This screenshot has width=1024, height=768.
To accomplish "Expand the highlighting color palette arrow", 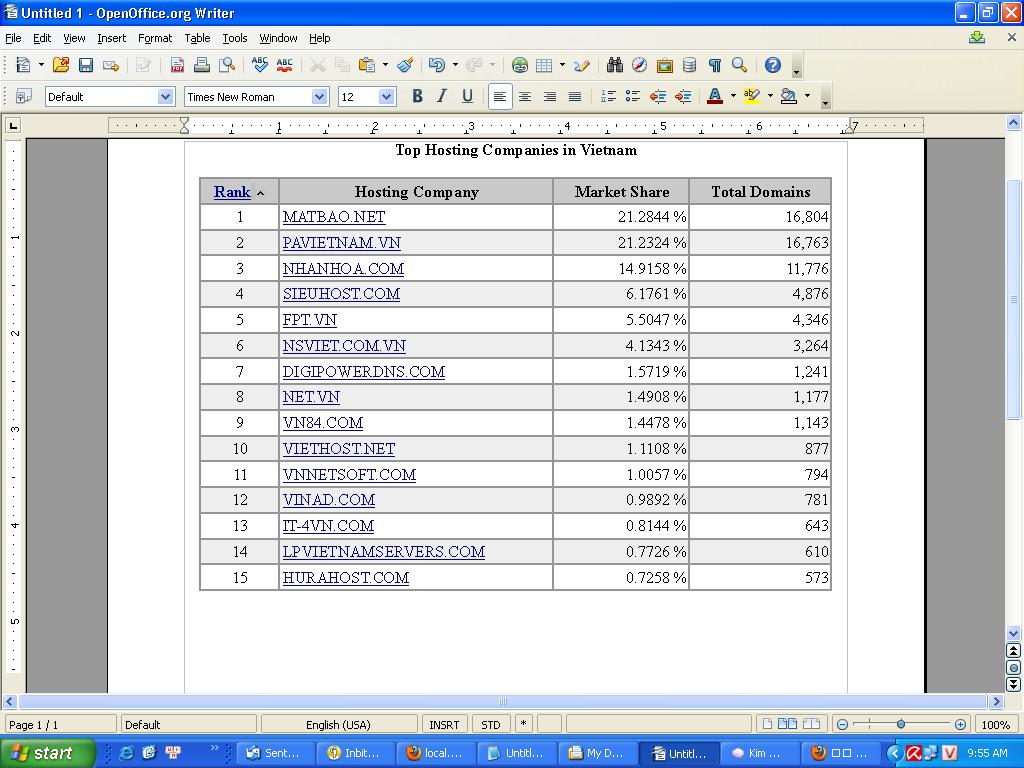I will pyautogui.click(x=770, y=97).
